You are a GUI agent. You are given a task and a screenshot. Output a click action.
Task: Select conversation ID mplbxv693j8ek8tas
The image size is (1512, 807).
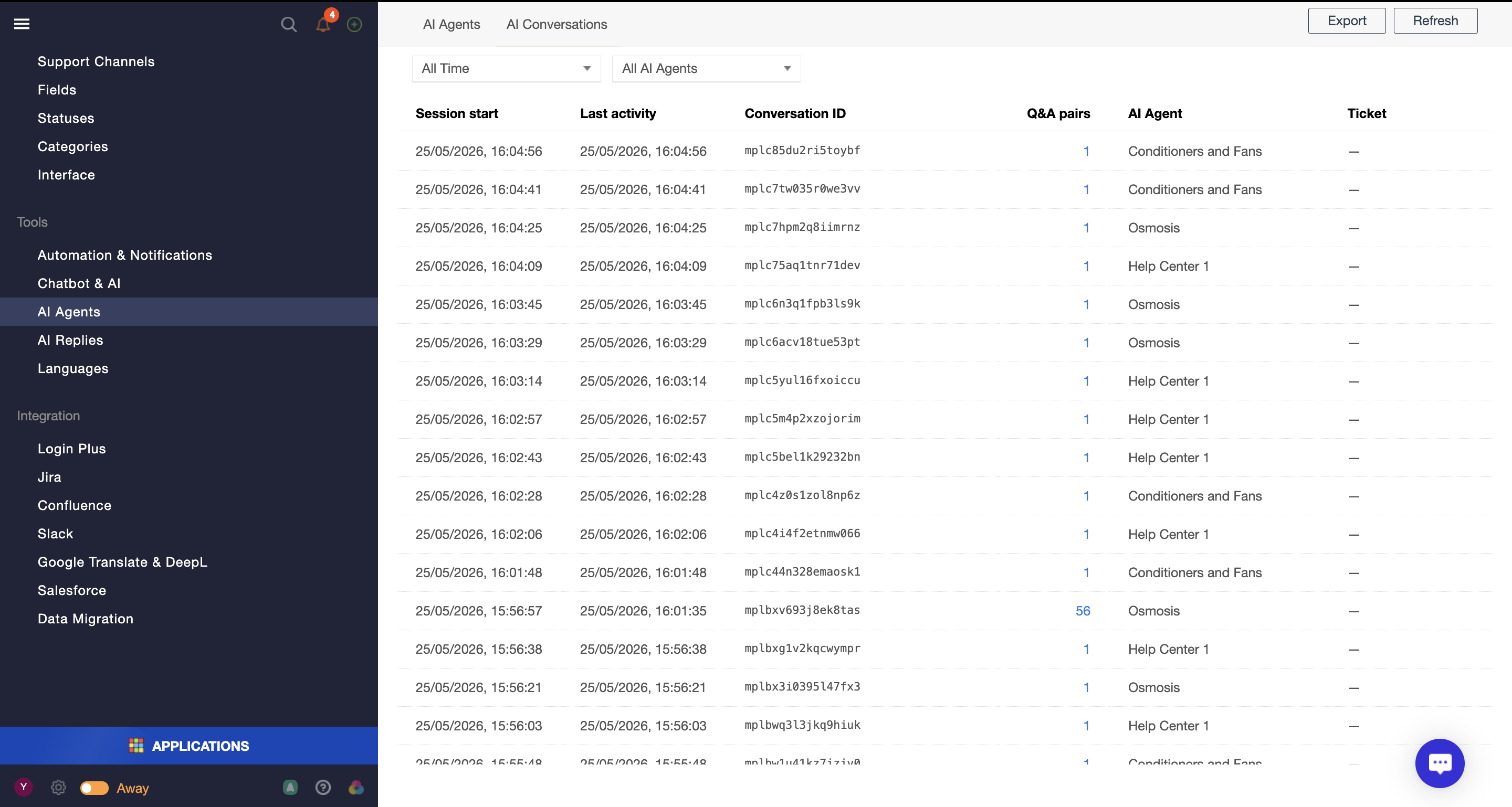pos(802,610)
